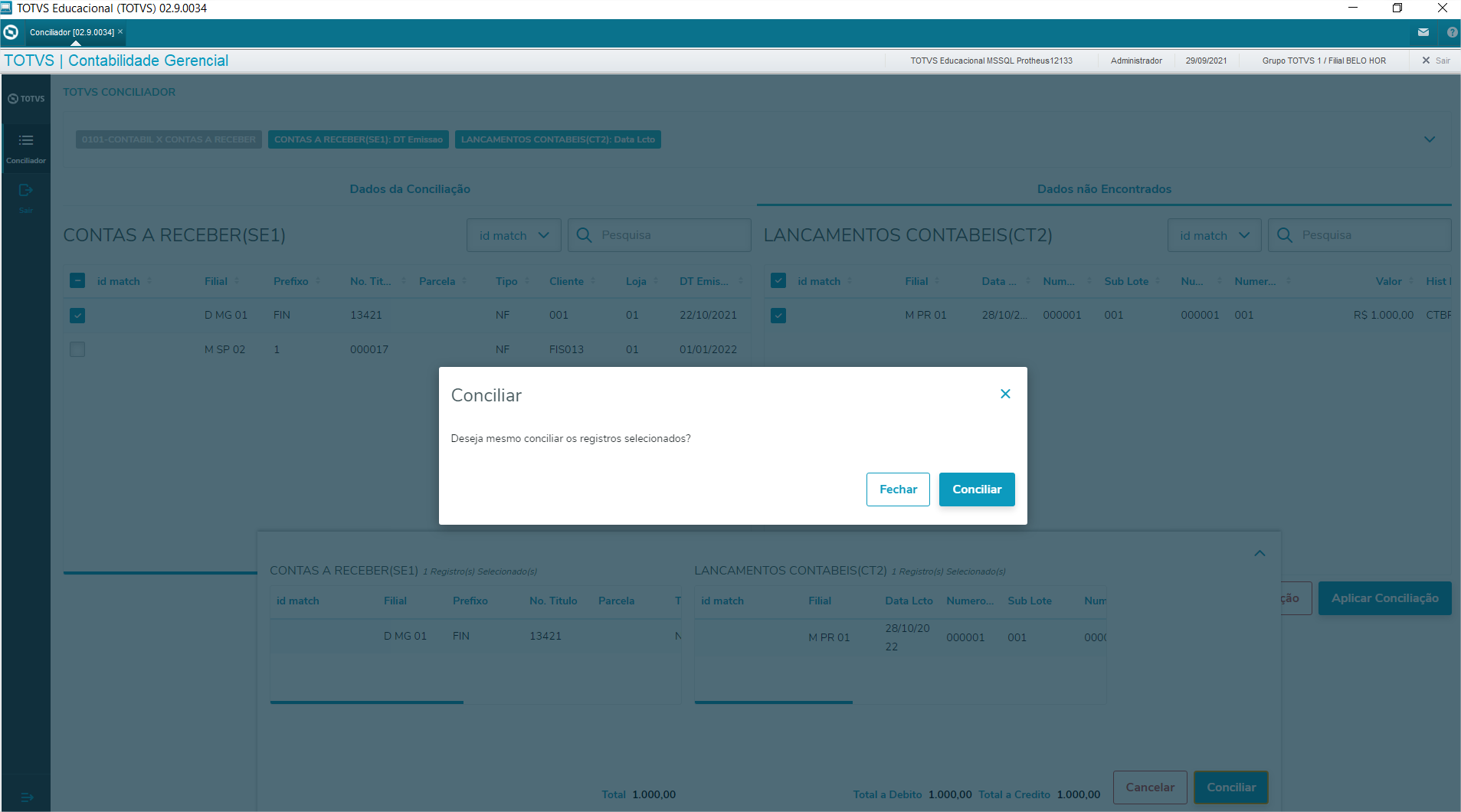Image resolution: width=1461 pixels, height=812 pixels.
Task: Click the Pesquisa field in CONTAS A RECEBER panel
Action: click(659, 235)
